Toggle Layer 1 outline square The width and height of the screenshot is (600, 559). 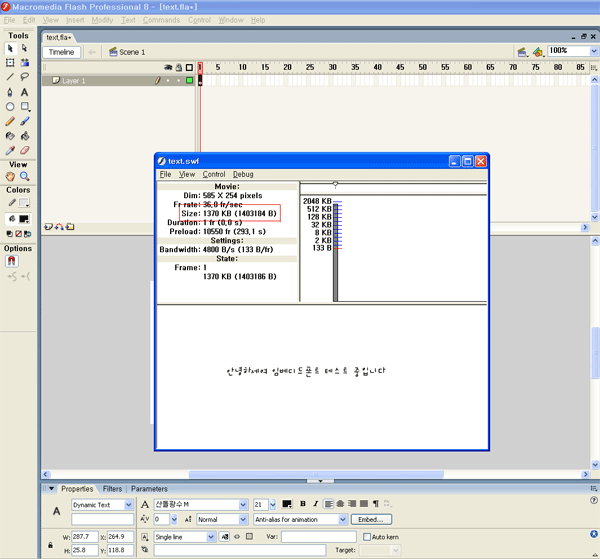click(189, 80)
